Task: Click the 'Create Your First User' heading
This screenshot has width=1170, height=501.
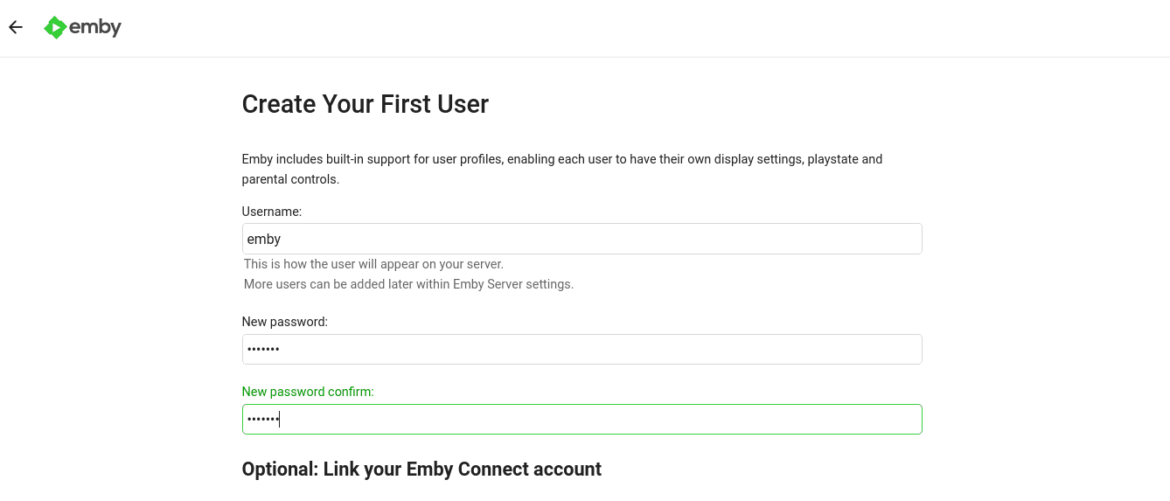Action: click(365, 104)
